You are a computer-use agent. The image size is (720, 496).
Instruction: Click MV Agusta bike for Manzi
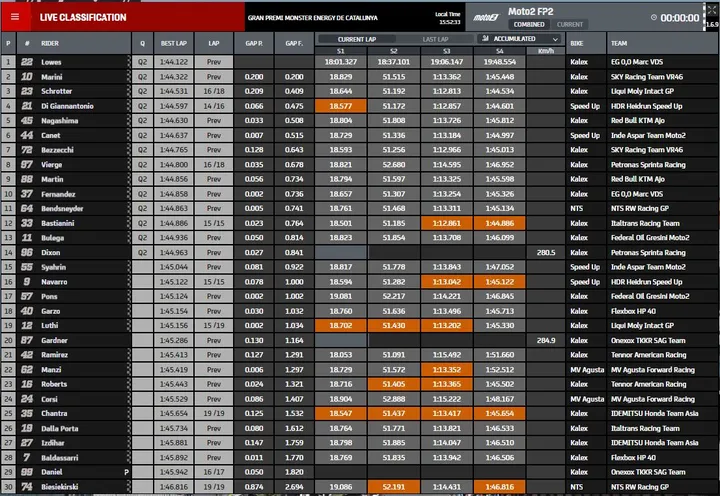(x=587, y=370)
